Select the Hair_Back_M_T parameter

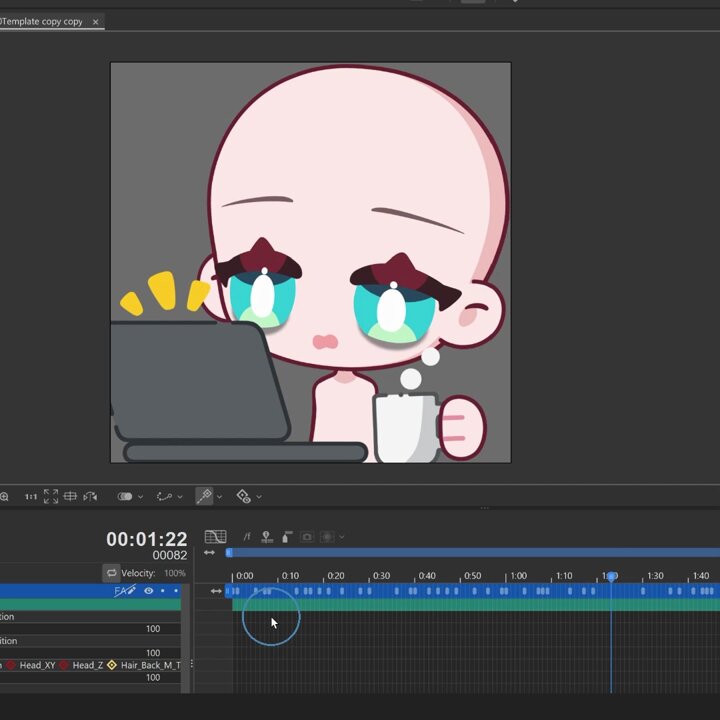pos(151,665)
